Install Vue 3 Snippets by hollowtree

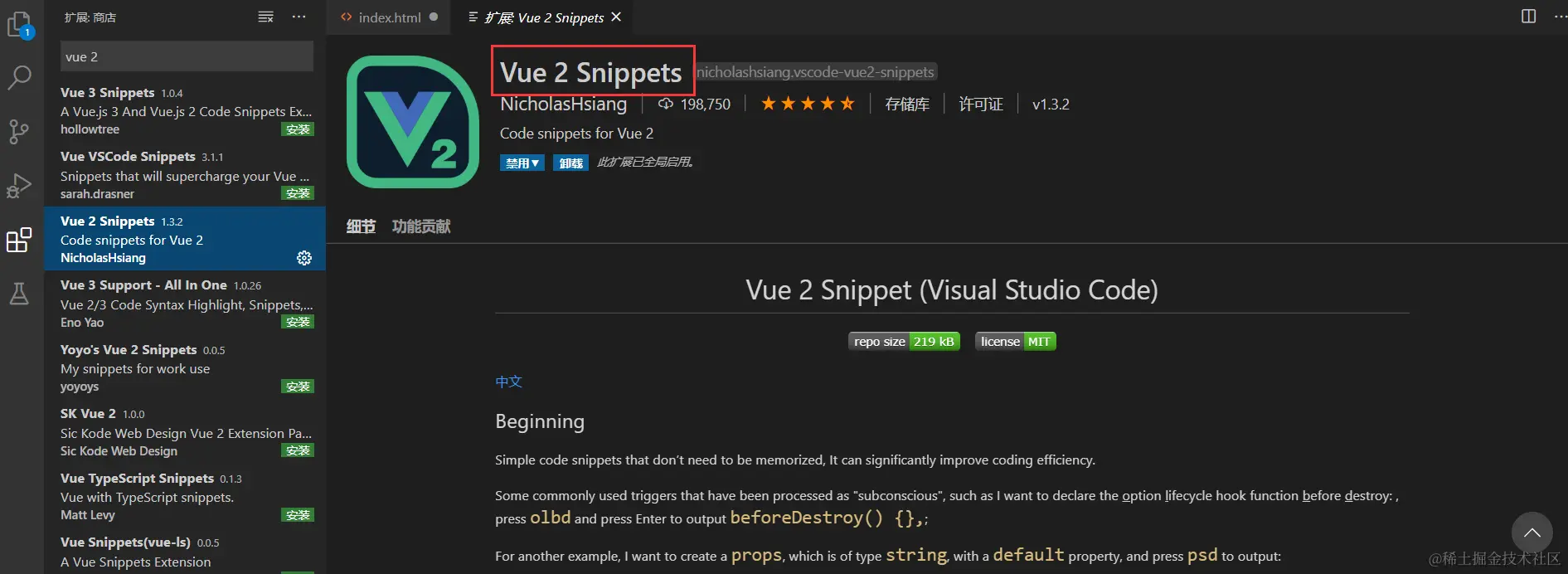(x=298, y=129)
